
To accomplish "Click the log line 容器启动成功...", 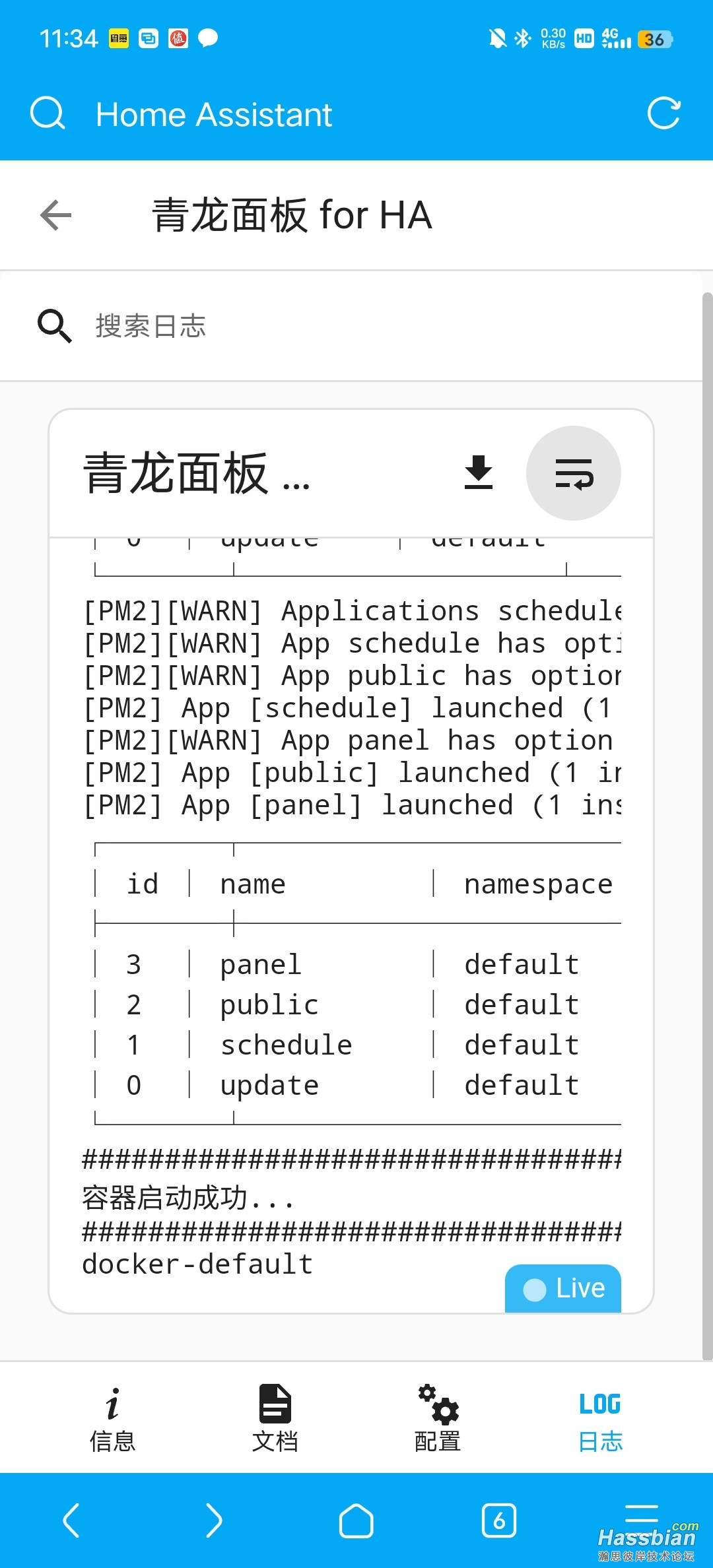I will click(188, 1197).
